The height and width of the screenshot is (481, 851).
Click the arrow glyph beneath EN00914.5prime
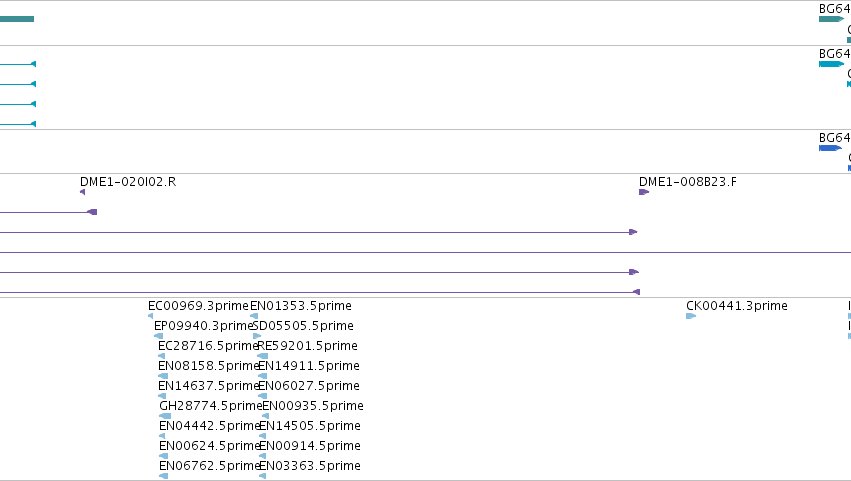(263, 456)
